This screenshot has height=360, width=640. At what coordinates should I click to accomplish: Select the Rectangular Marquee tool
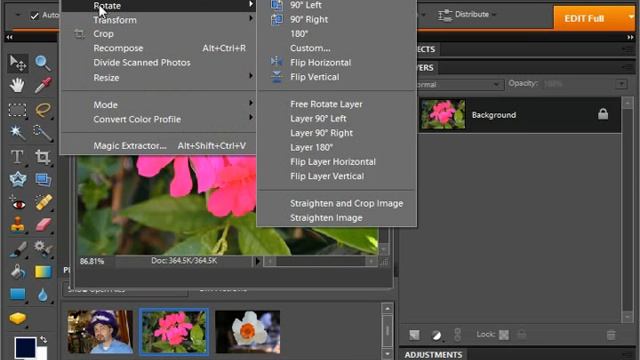coord(18,110)
